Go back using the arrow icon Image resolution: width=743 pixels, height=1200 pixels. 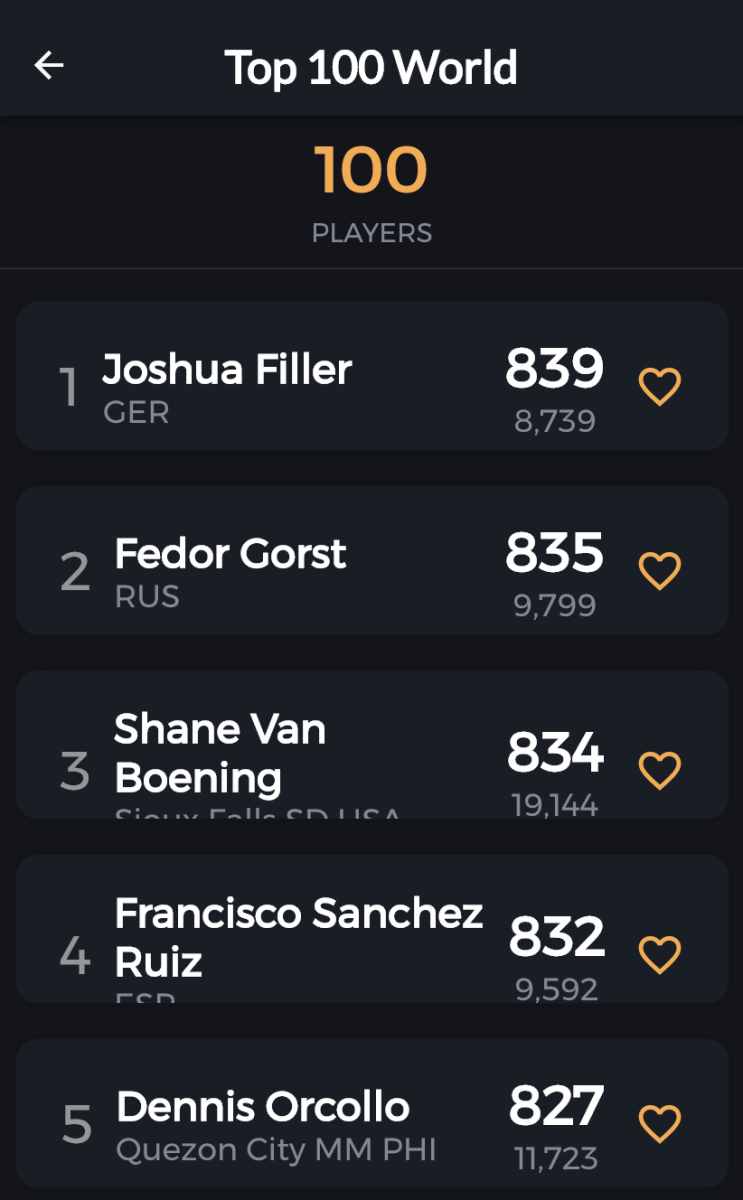49,66
